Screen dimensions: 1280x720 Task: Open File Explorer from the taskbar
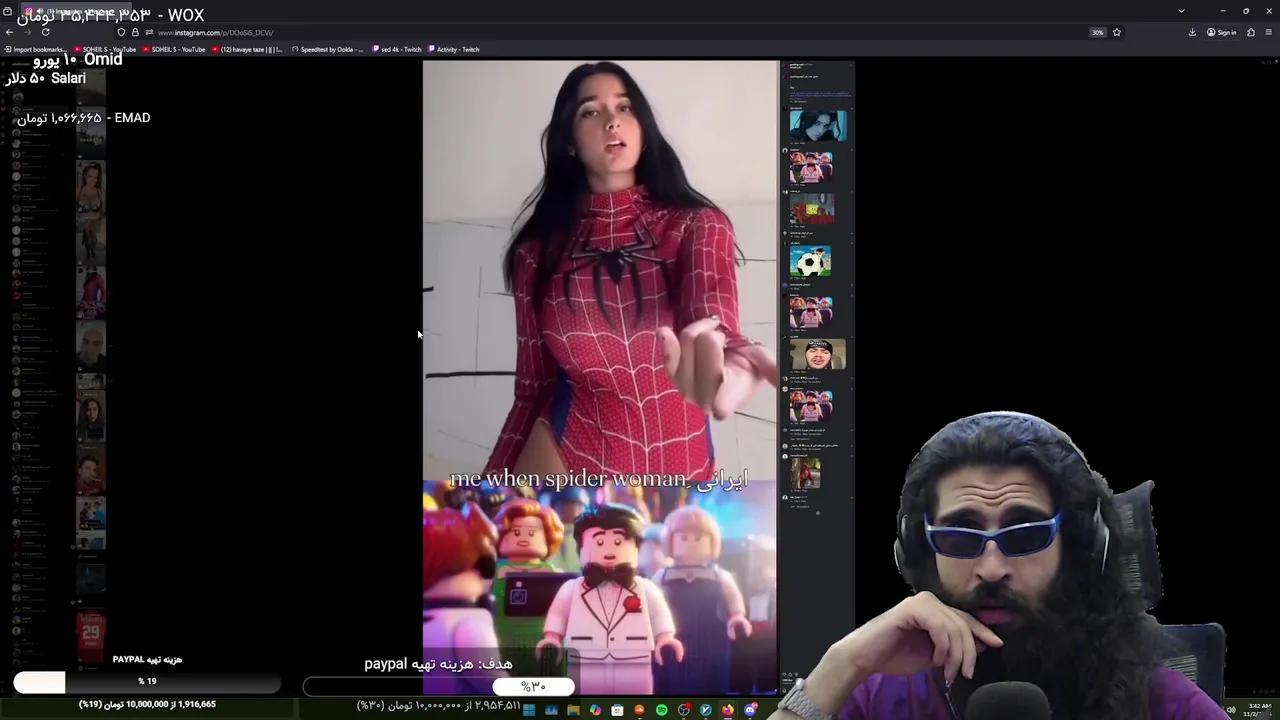[x=573, y=710]
